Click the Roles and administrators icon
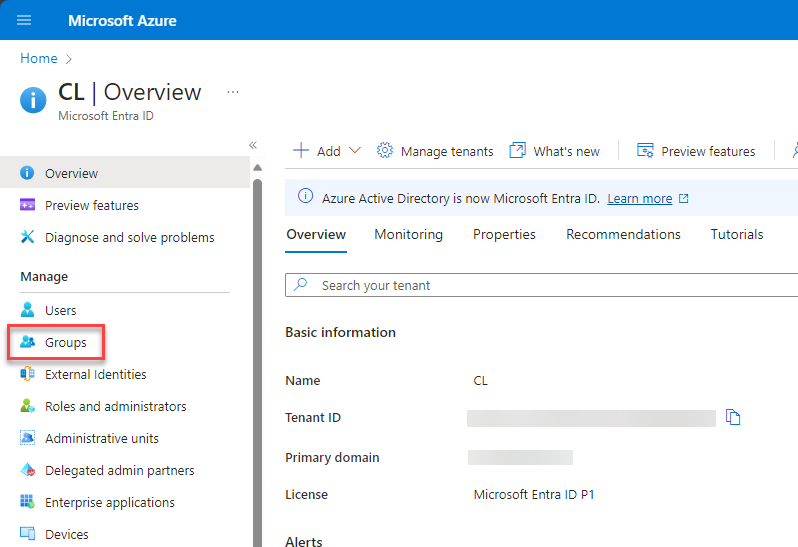 tap(27, 406)
